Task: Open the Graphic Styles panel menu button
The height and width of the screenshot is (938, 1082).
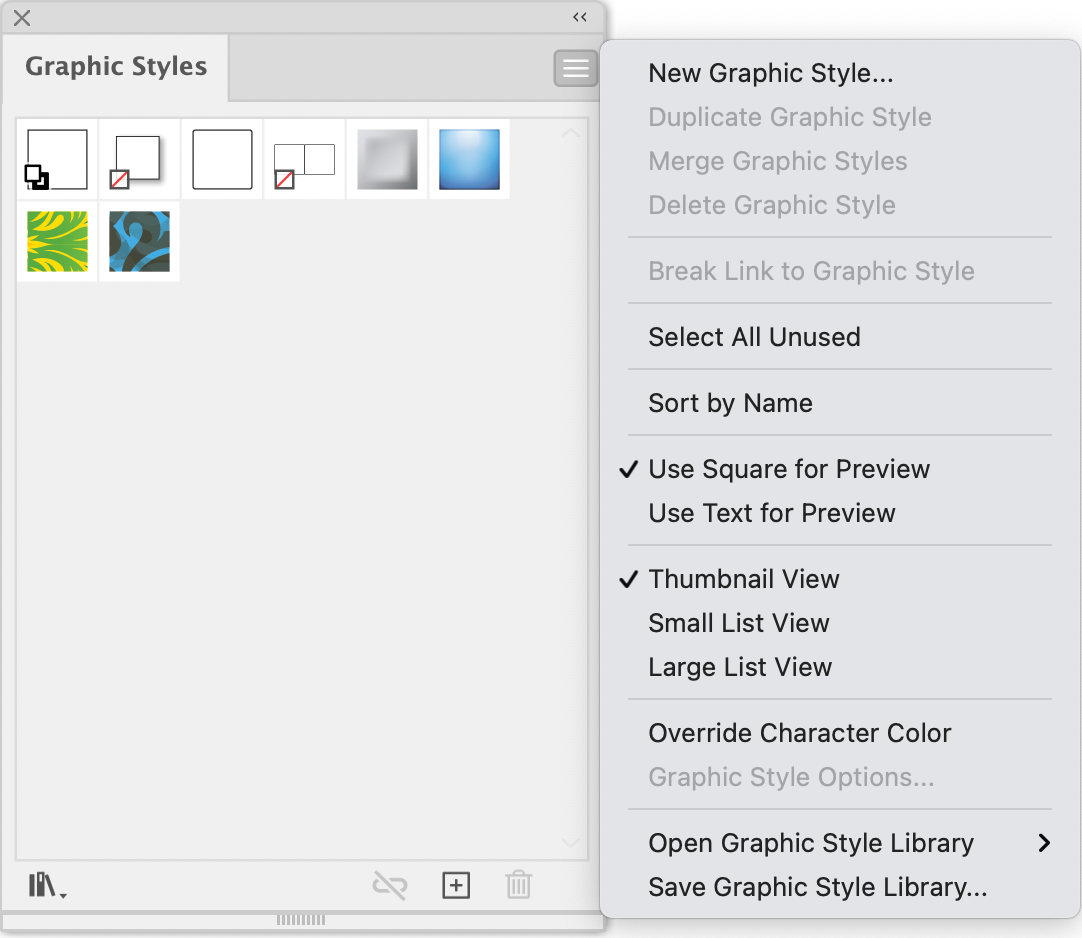Action: click(x=576, y=68)
